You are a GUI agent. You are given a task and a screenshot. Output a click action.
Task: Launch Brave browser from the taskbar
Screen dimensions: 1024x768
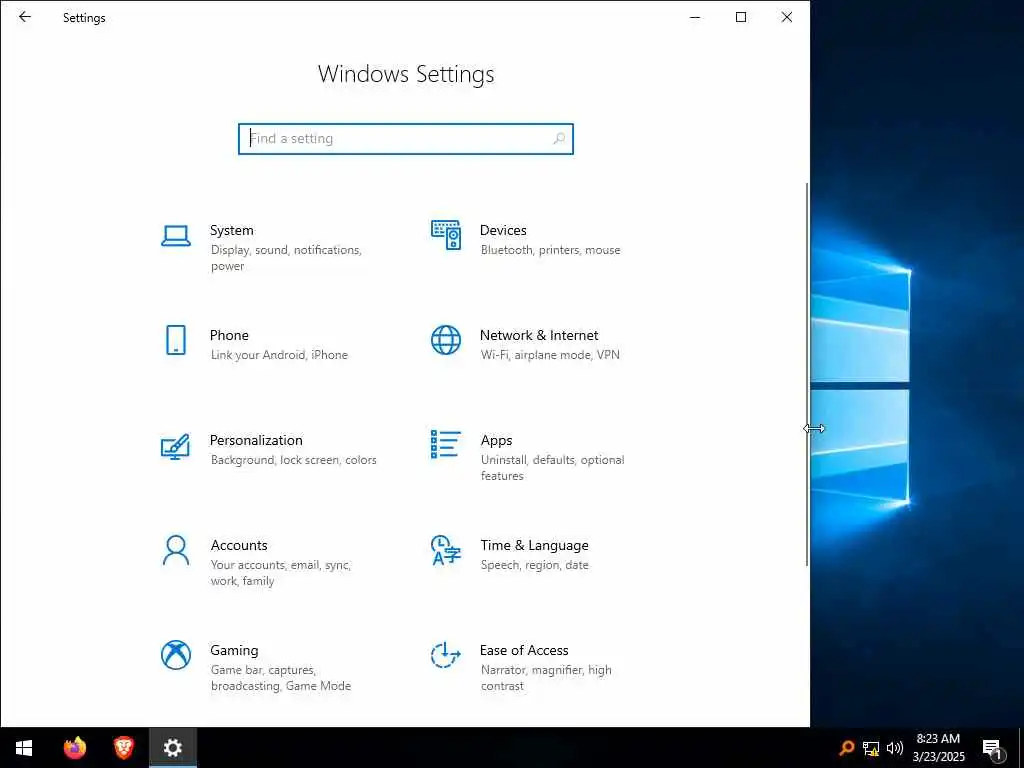[x=123, y=748]
